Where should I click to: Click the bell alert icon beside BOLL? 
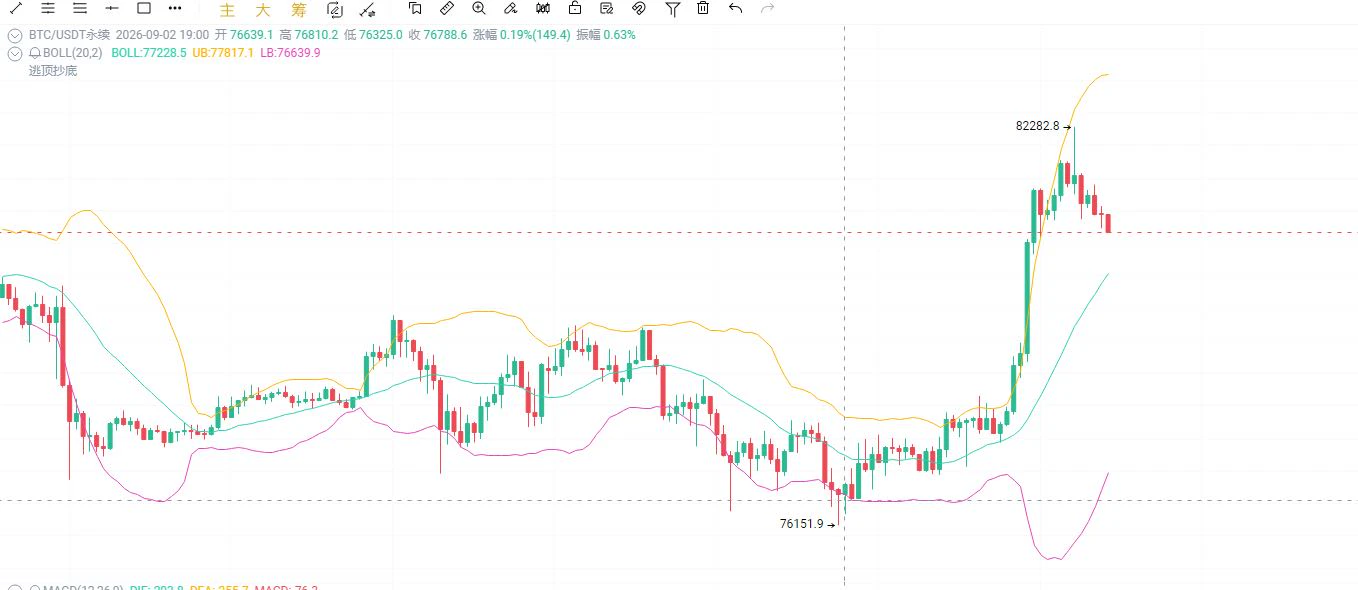tap(36, 53)
